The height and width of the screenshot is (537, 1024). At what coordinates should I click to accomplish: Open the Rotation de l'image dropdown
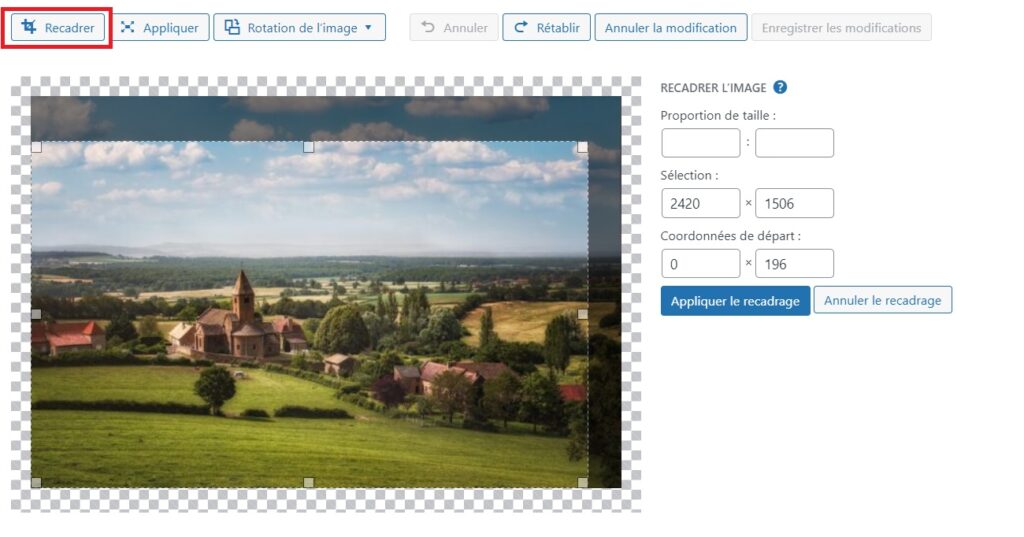click(299, 28)
